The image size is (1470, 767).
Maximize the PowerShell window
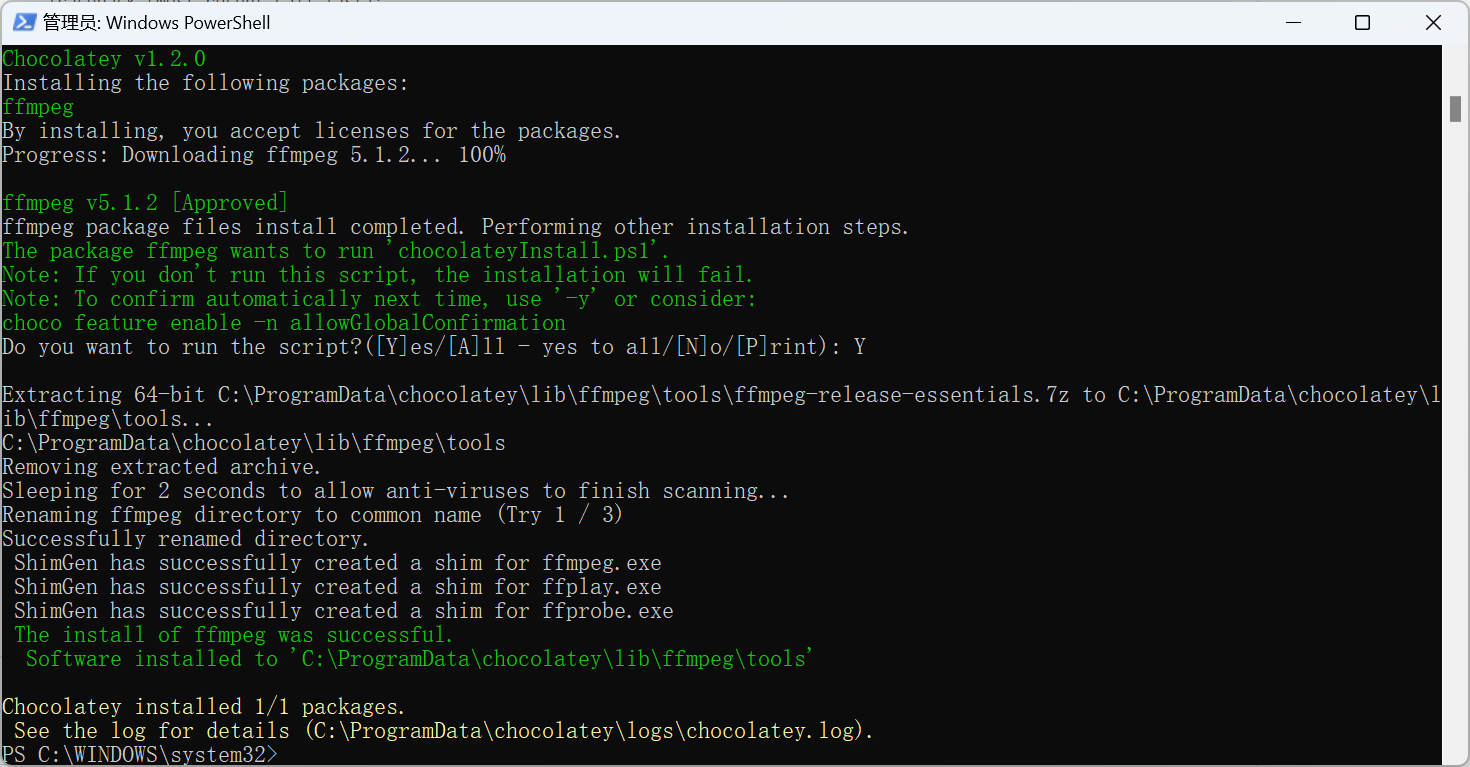coord(1362,22)
